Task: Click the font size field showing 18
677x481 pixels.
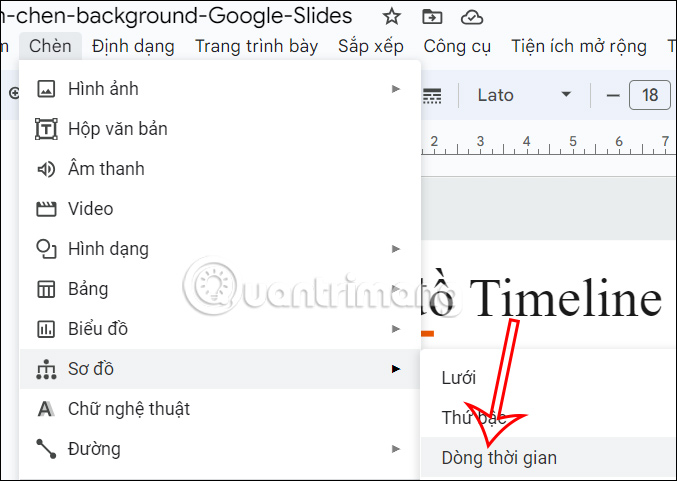Action: click(650, 95)
